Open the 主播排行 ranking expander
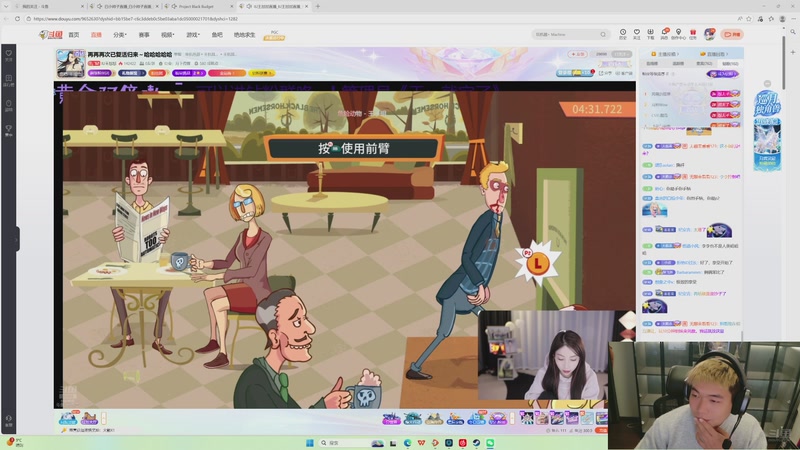The image size is (800, 450). pos(665,54)
